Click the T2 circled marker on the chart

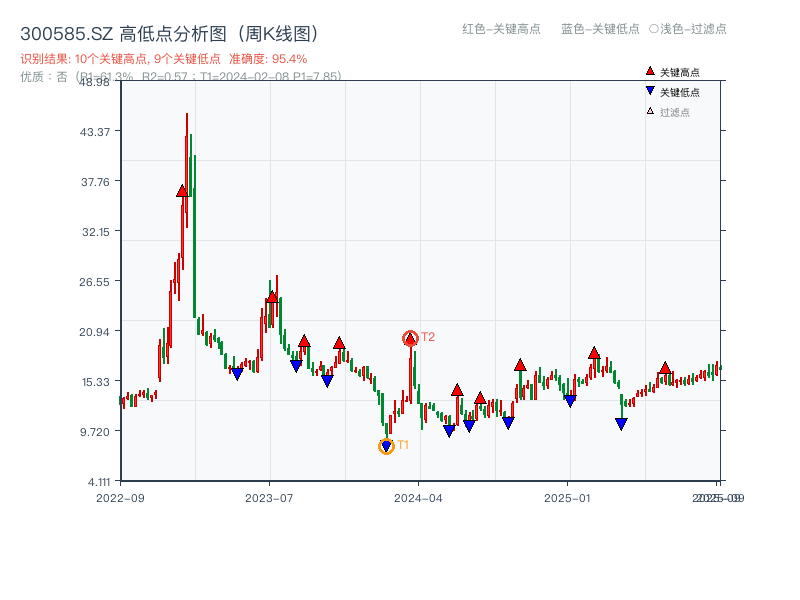tap(411, 337)
